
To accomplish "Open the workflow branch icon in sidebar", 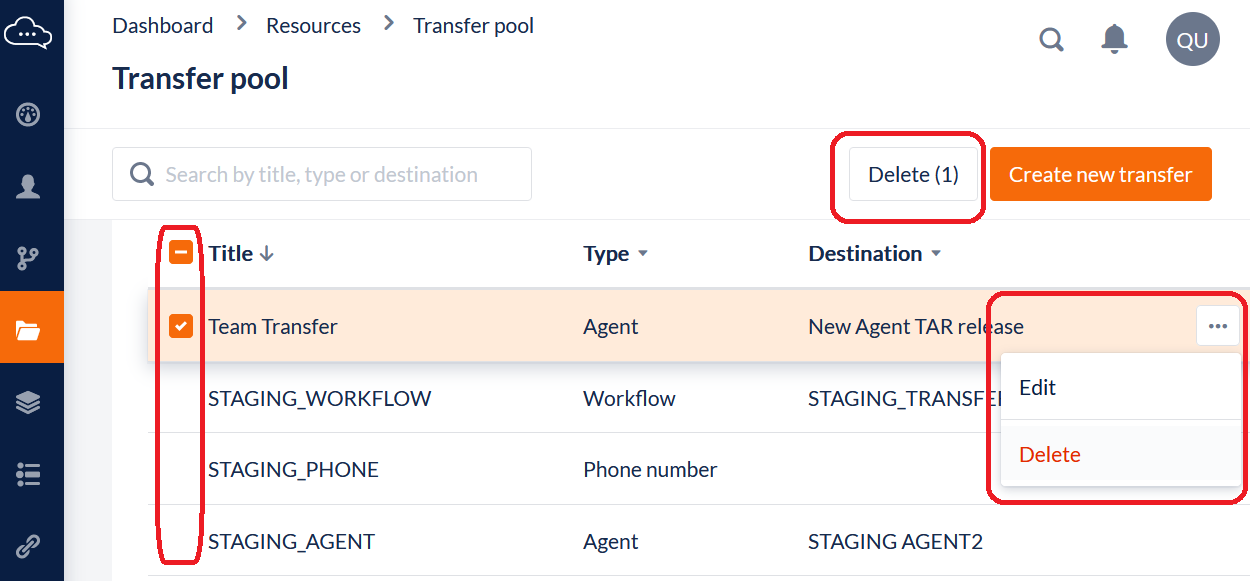I will click(x=28, y=259).
